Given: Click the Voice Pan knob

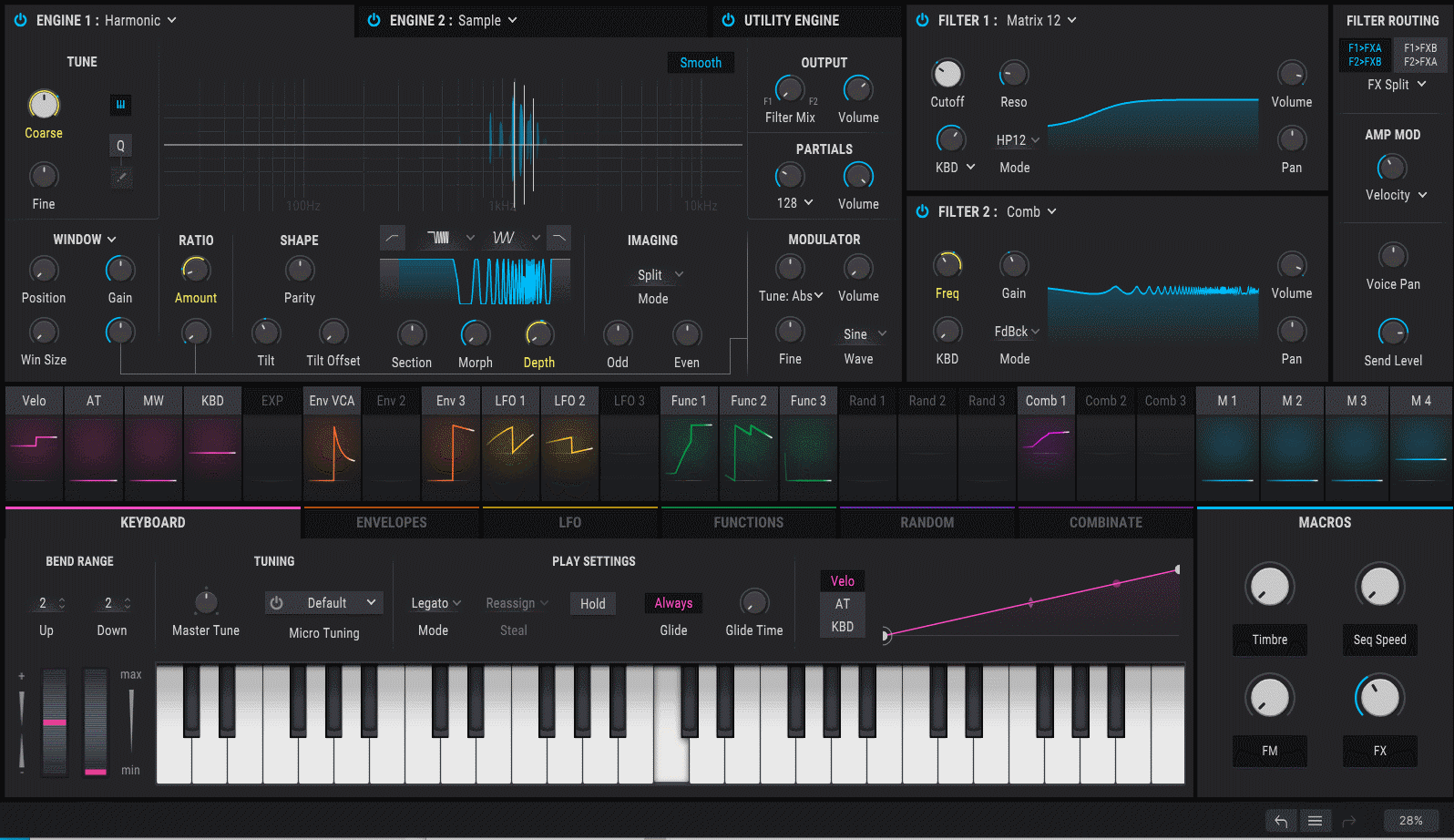Looking at the screenshot, I should [1393, 255].
